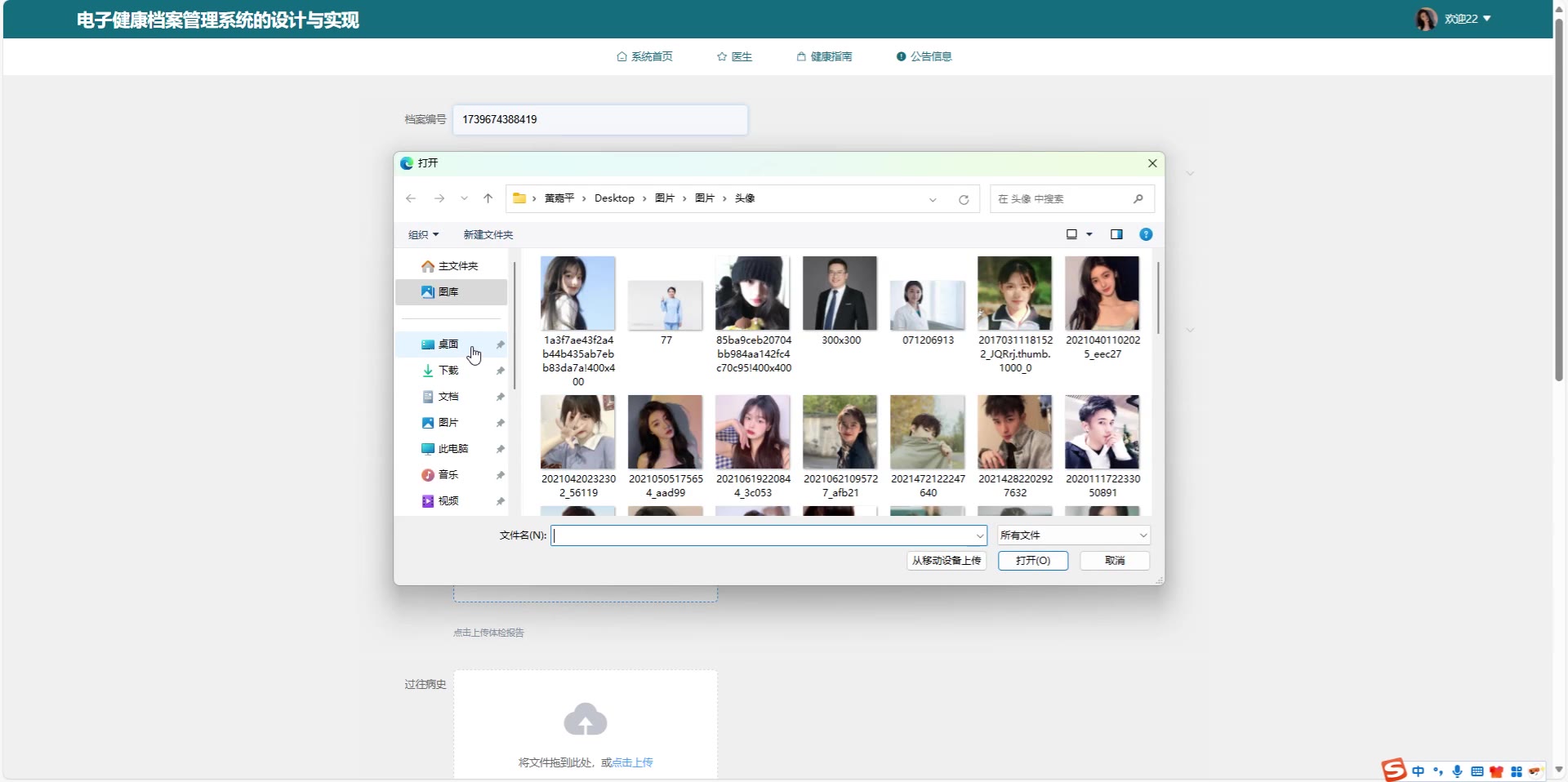Click the search magnifier icon in dialog
The image size is (1568, 782).
(x=1138, y=198)
